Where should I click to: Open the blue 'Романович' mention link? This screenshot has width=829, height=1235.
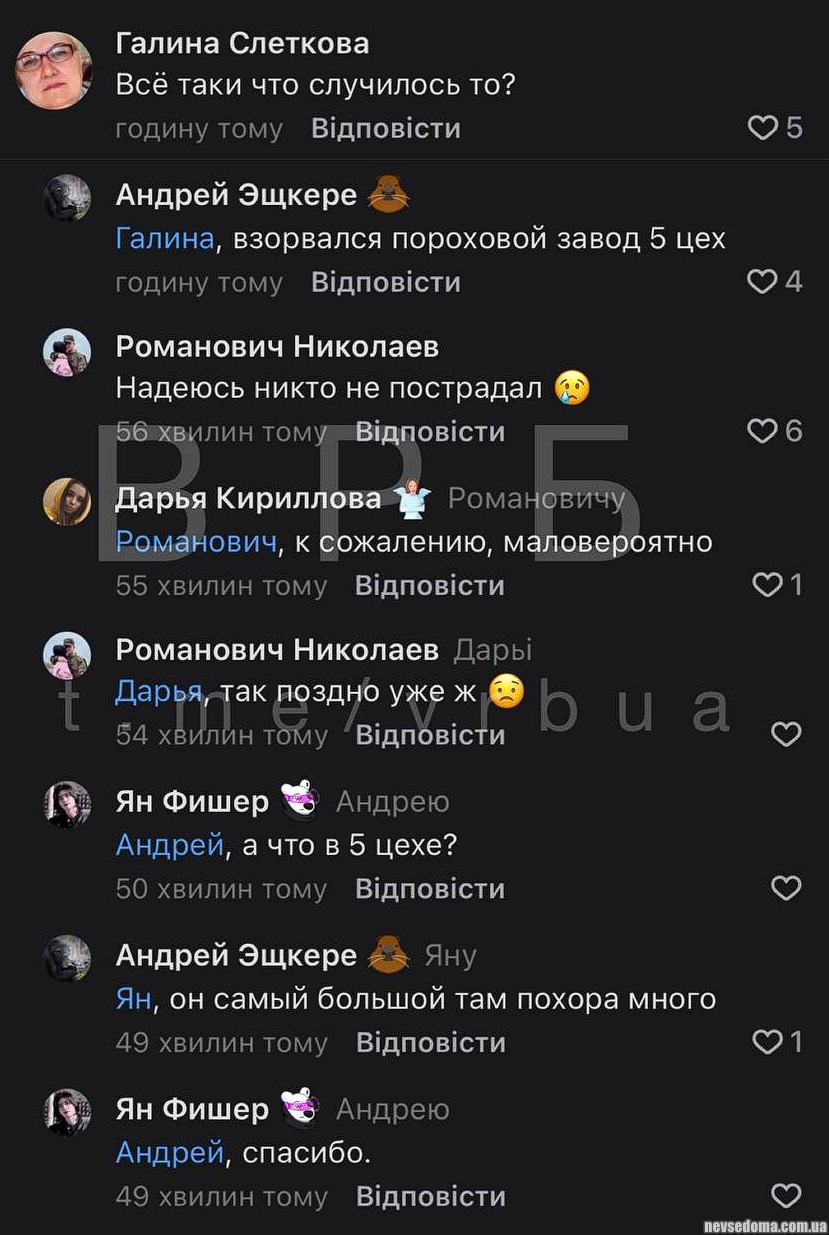click(195, 542)
